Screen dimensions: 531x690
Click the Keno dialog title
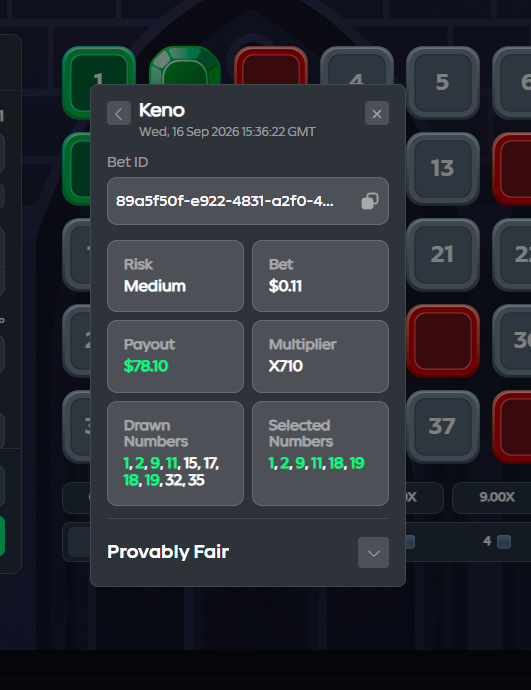tap(161, 110)
